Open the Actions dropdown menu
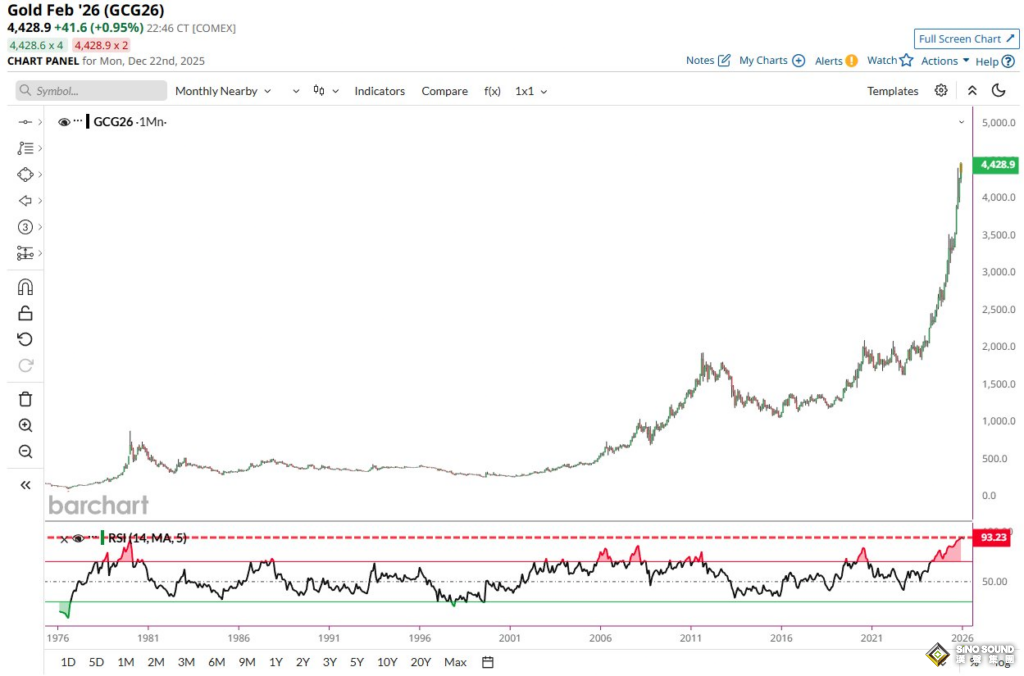 [945, 61]
